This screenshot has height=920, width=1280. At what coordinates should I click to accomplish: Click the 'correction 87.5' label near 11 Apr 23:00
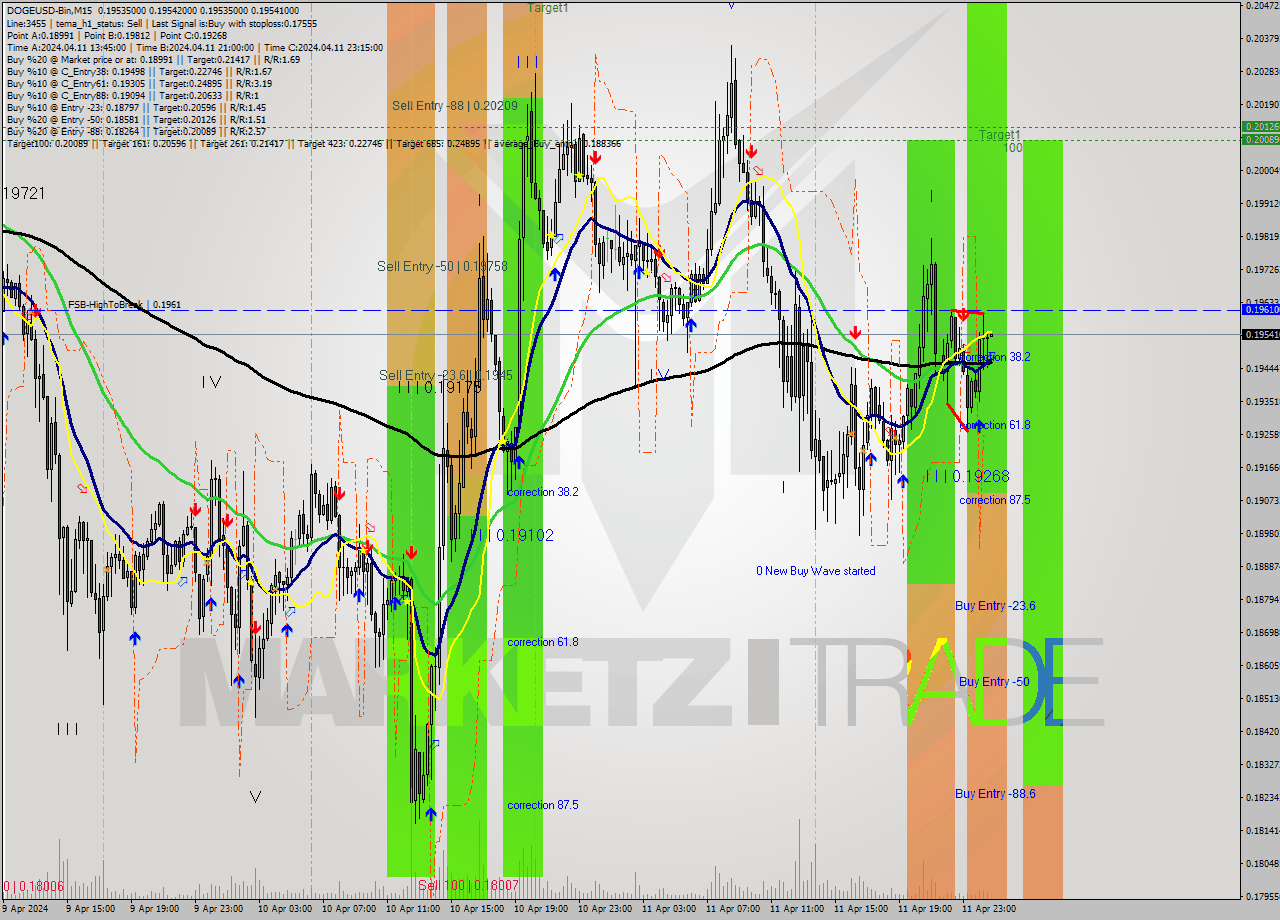[995, 500]
